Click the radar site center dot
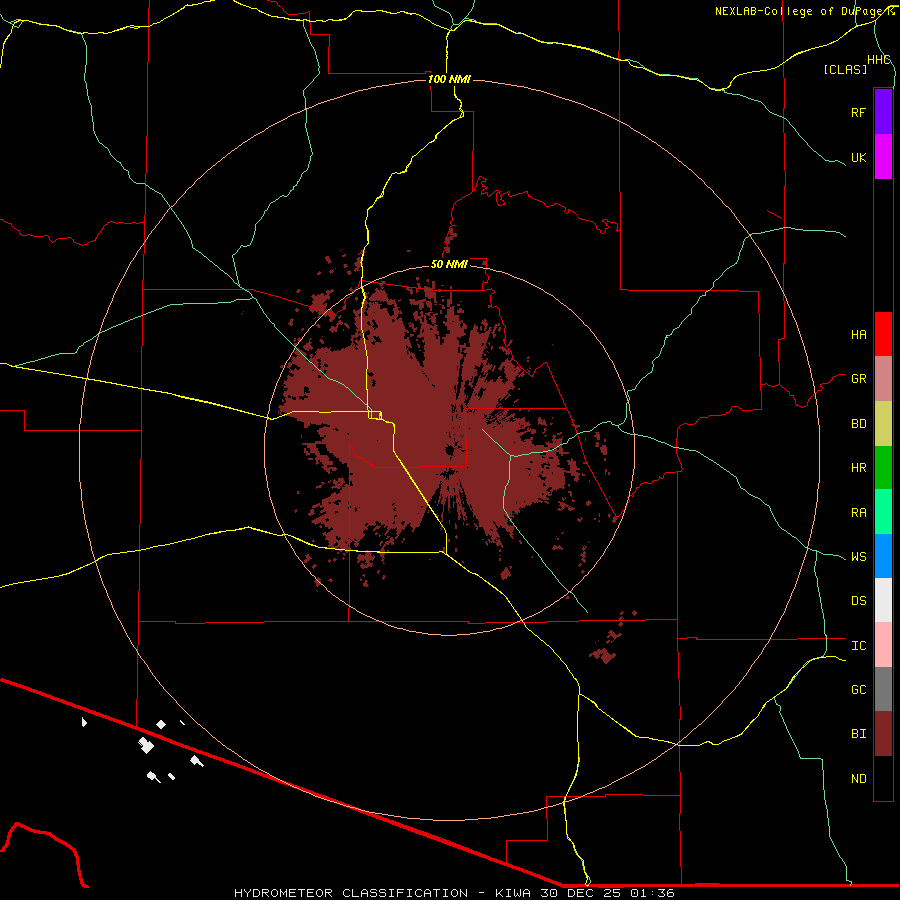This screenshot has height=900, width=900. click(450, 451)
